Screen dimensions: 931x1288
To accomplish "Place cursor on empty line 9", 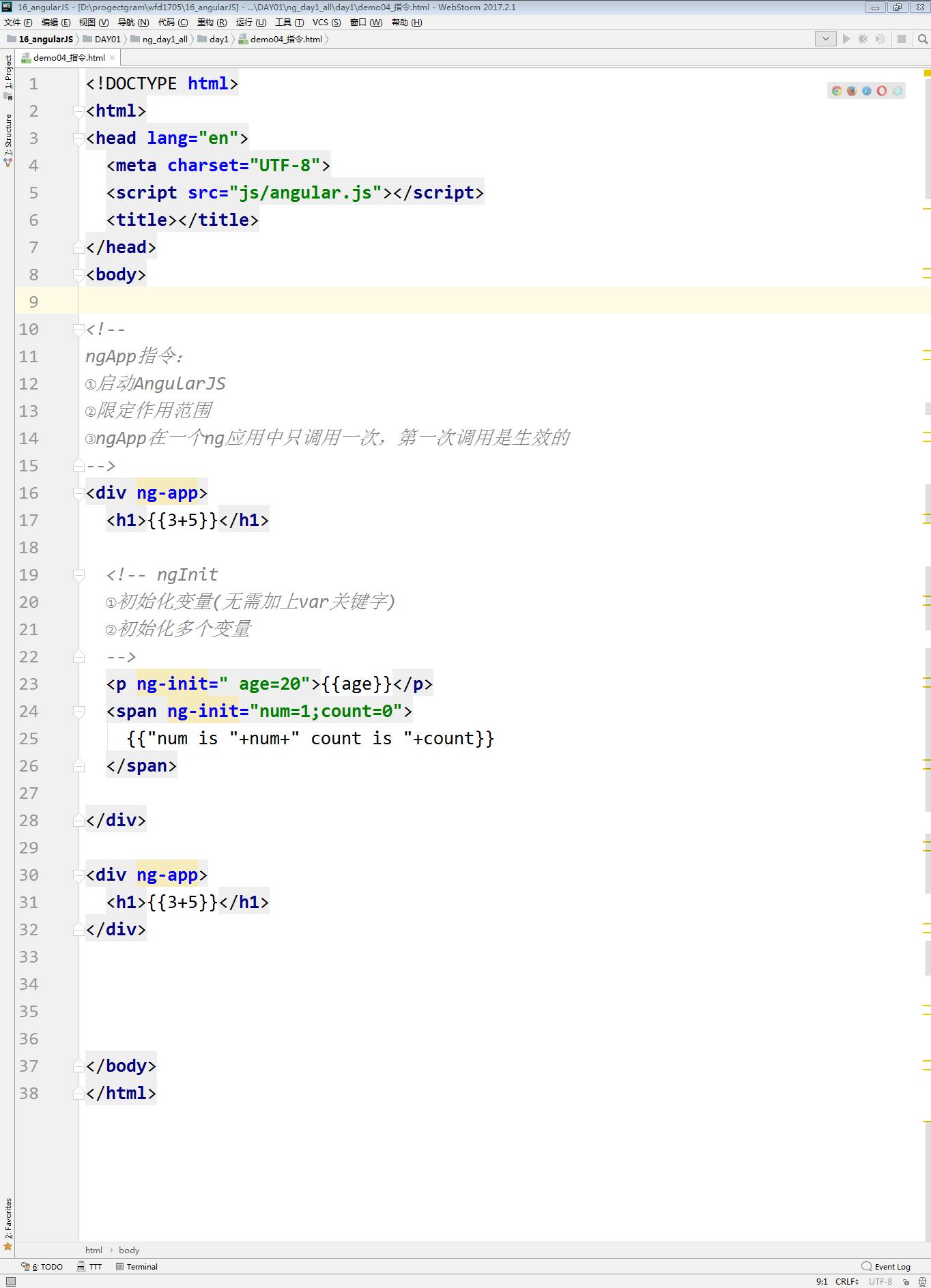I will point(504,301).
